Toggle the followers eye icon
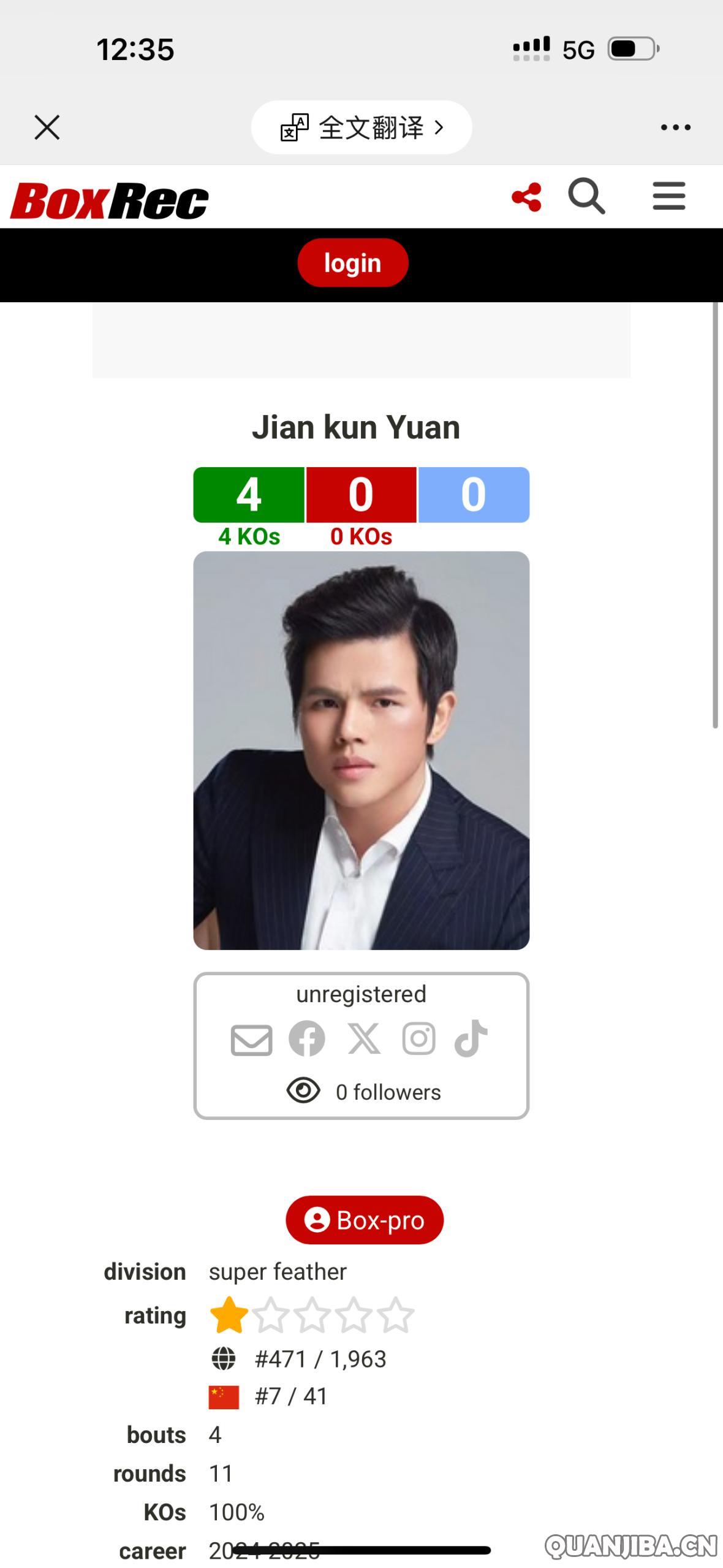 tap(301, 1090)
